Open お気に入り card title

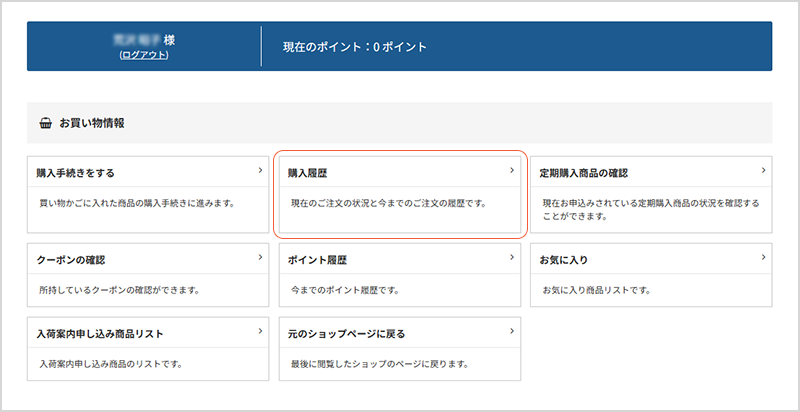tap(564, 260)
